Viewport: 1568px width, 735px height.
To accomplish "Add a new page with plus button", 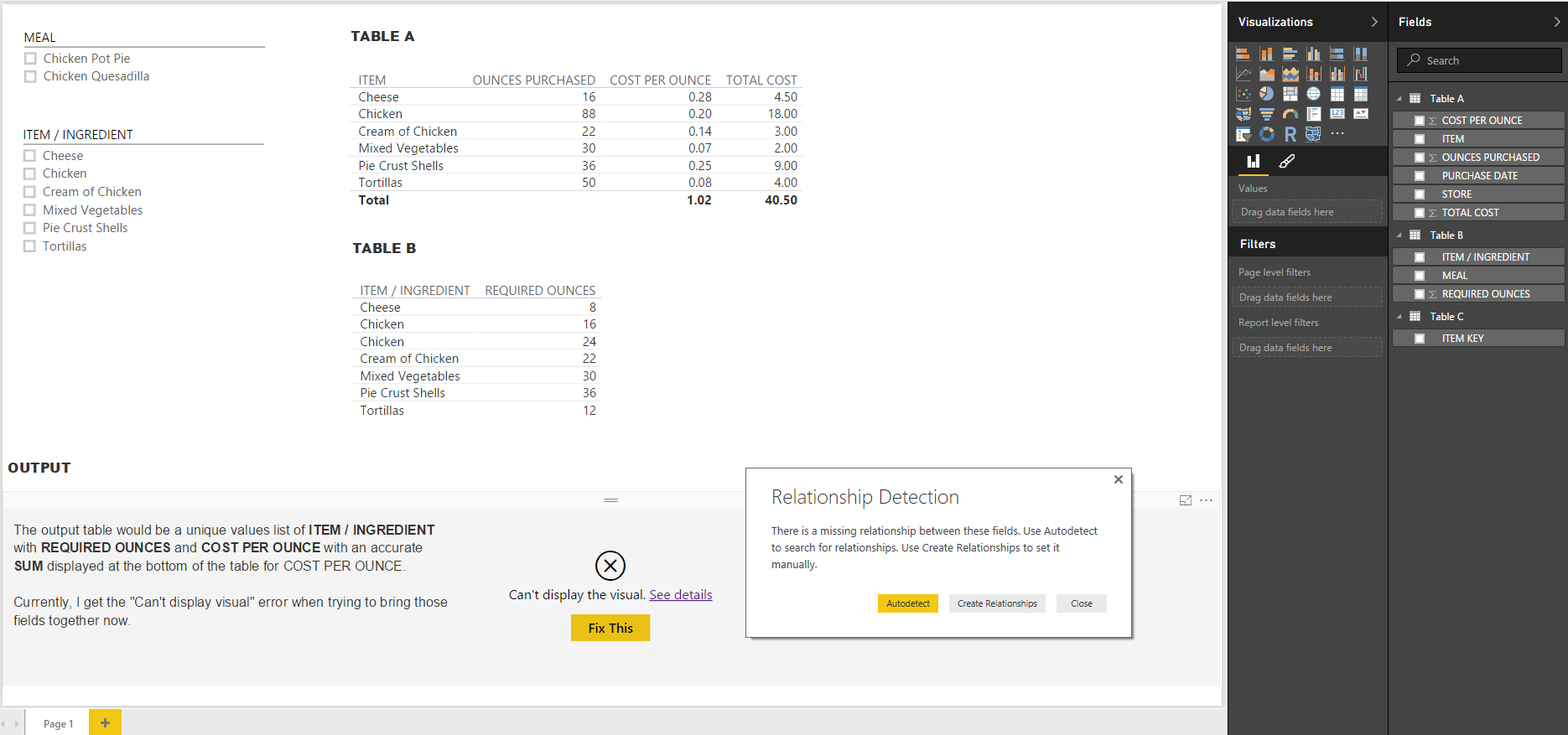I will point(105,722).
